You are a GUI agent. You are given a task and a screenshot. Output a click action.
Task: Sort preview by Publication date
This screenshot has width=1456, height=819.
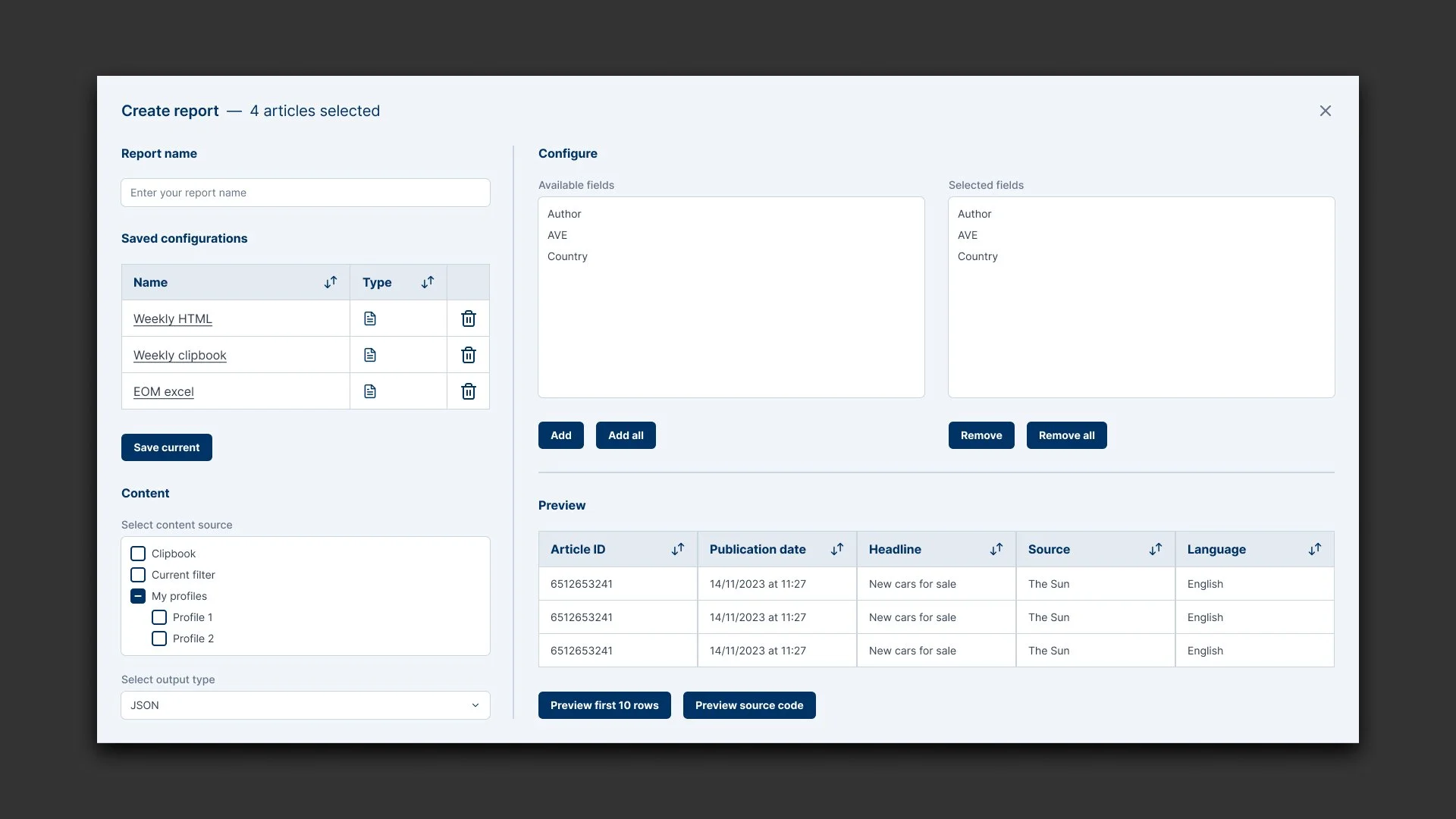837,549
